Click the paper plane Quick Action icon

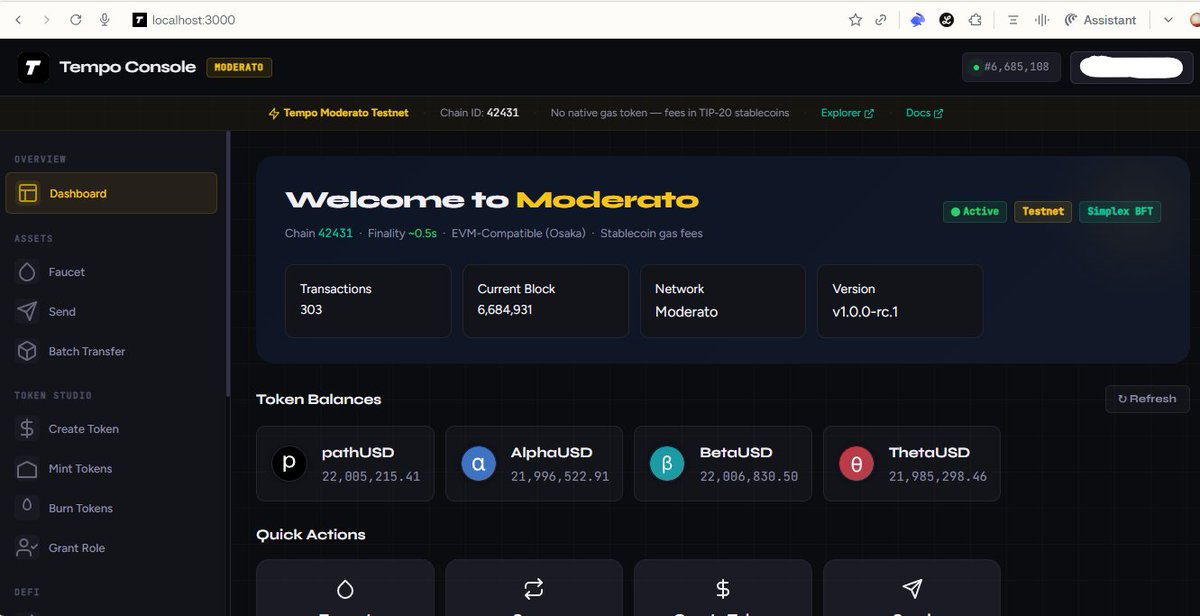(912, 588)
